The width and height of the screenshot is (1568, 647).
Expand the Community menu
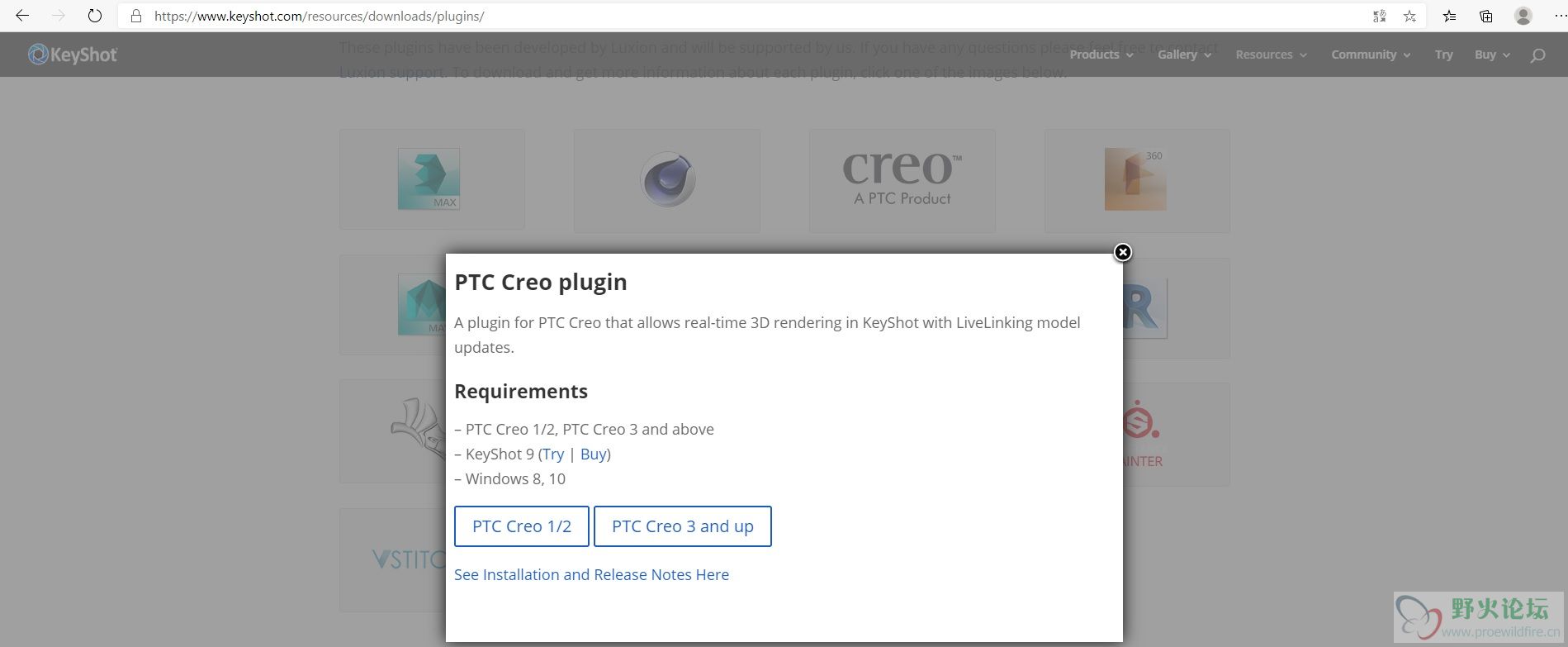tap(1371, 55)
